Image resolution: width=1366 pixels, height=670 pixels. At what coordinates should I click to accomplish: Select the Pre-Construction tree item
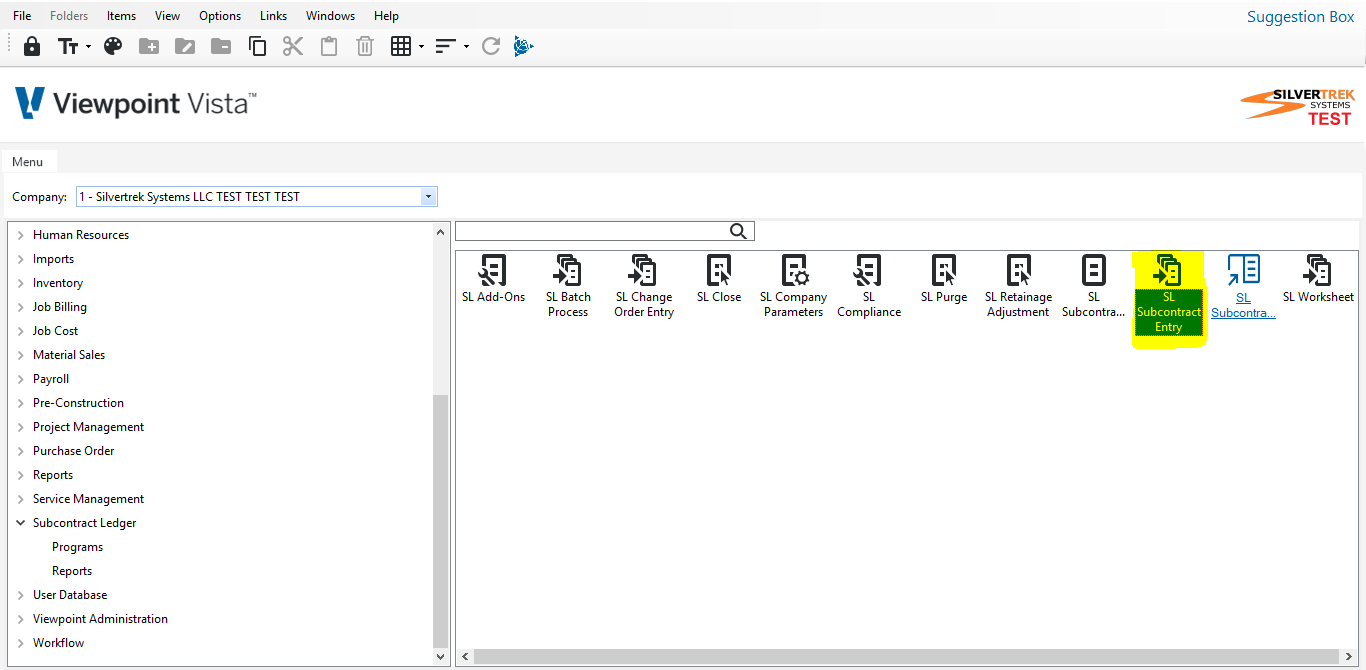(x=78, y=403)
